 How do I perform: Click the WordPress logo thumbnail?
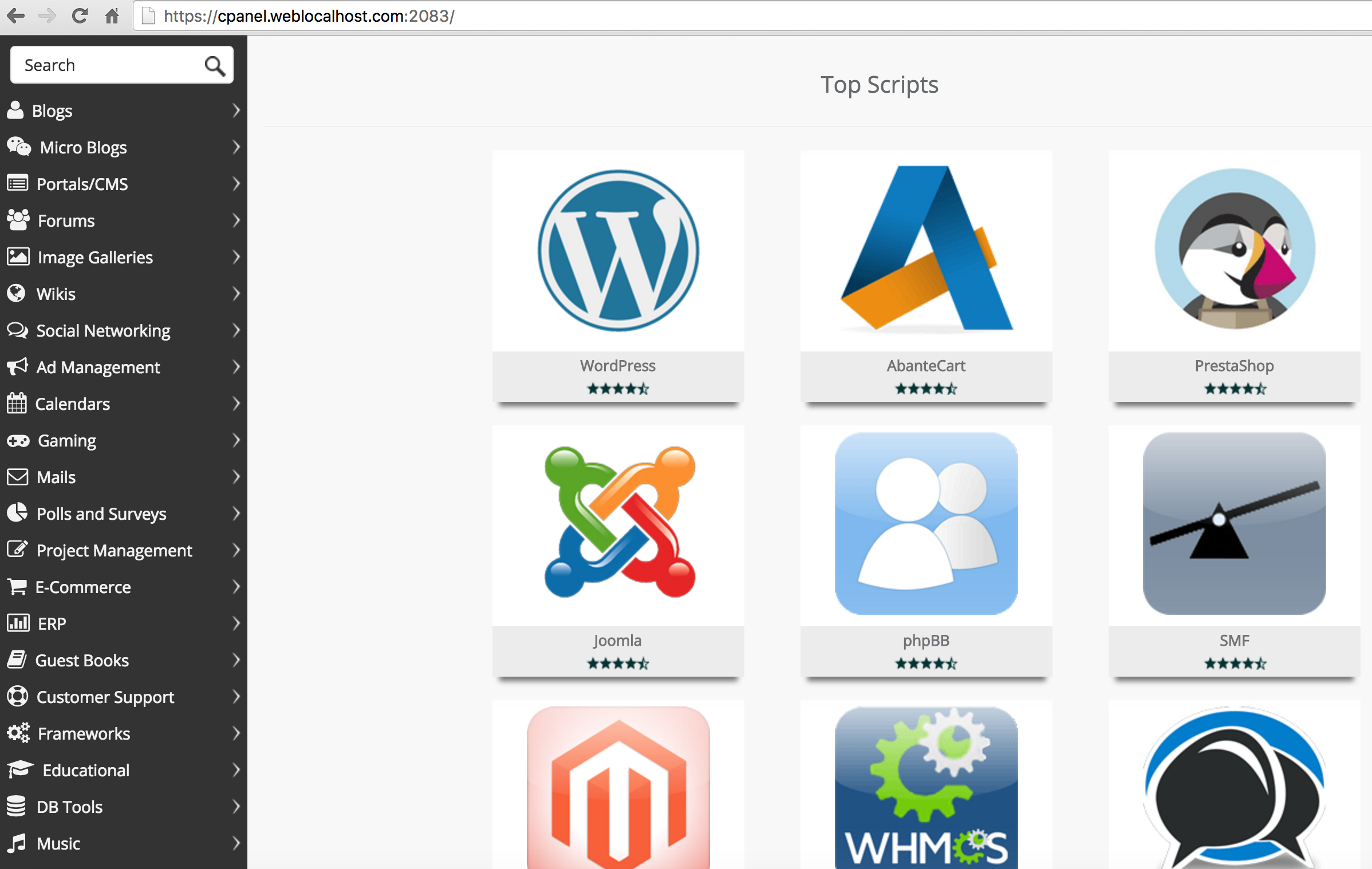pos(618,251)
